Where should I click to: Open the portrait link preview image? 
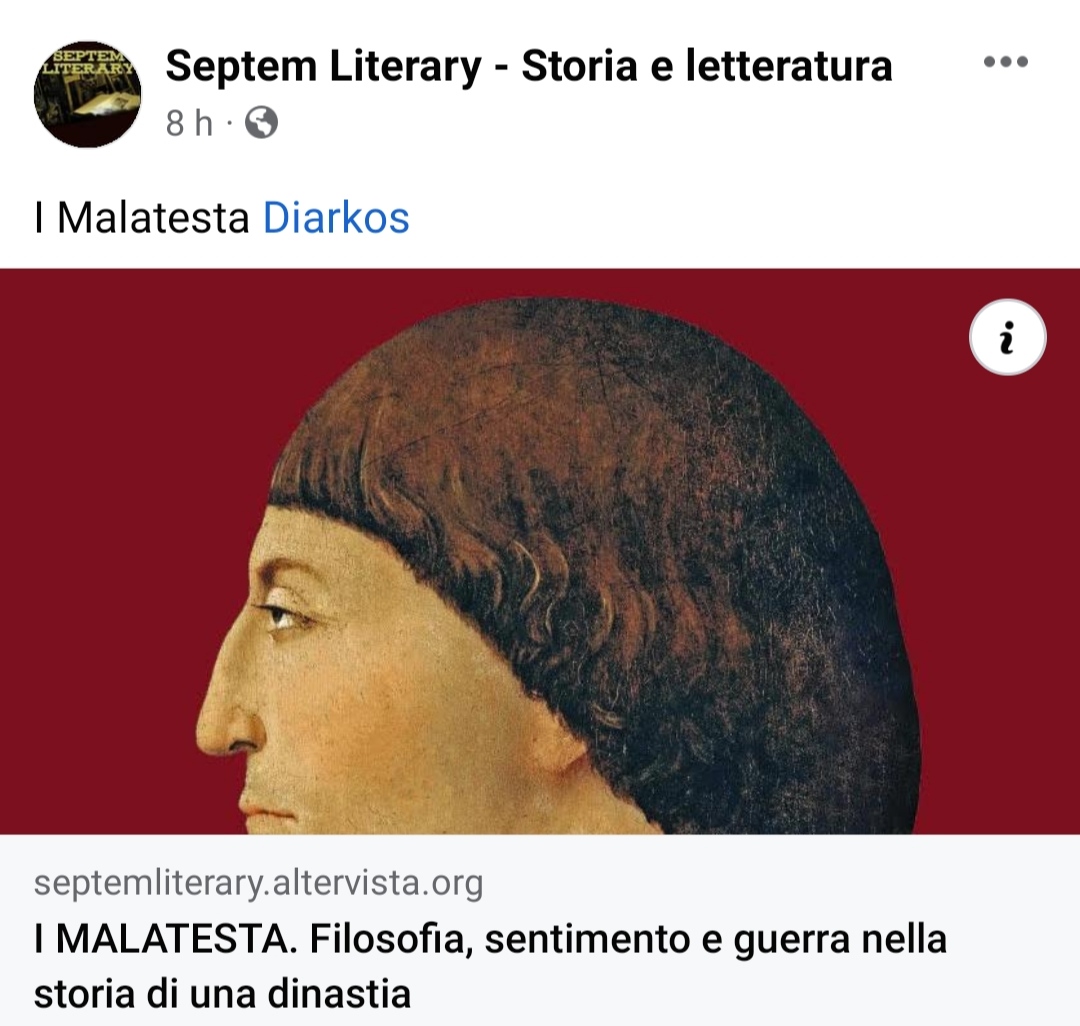[540, 552]
